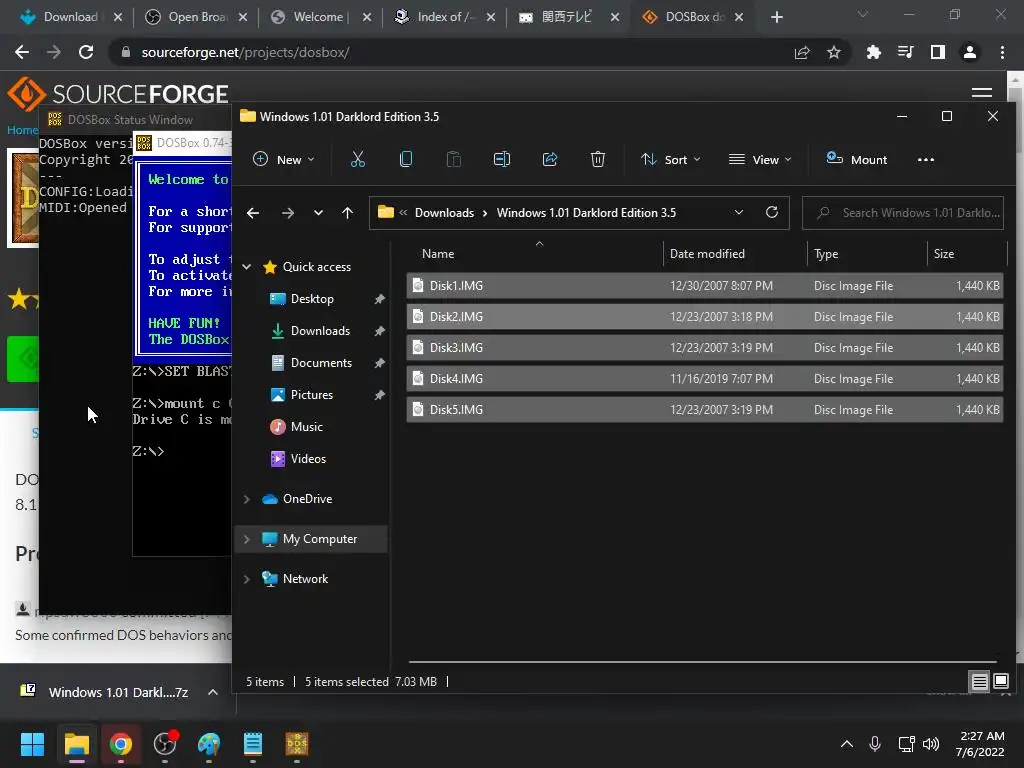1024x768 pixels.
Task: Expand the address bar history dropdown
Action: coord(739,213)
